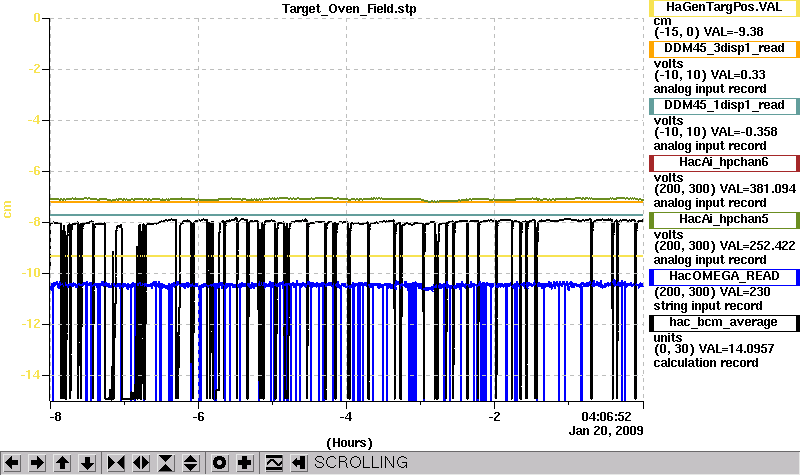800x475 pixels.
Task: Compress the vertical axis with hourglass icon
Action: [166, 463]
